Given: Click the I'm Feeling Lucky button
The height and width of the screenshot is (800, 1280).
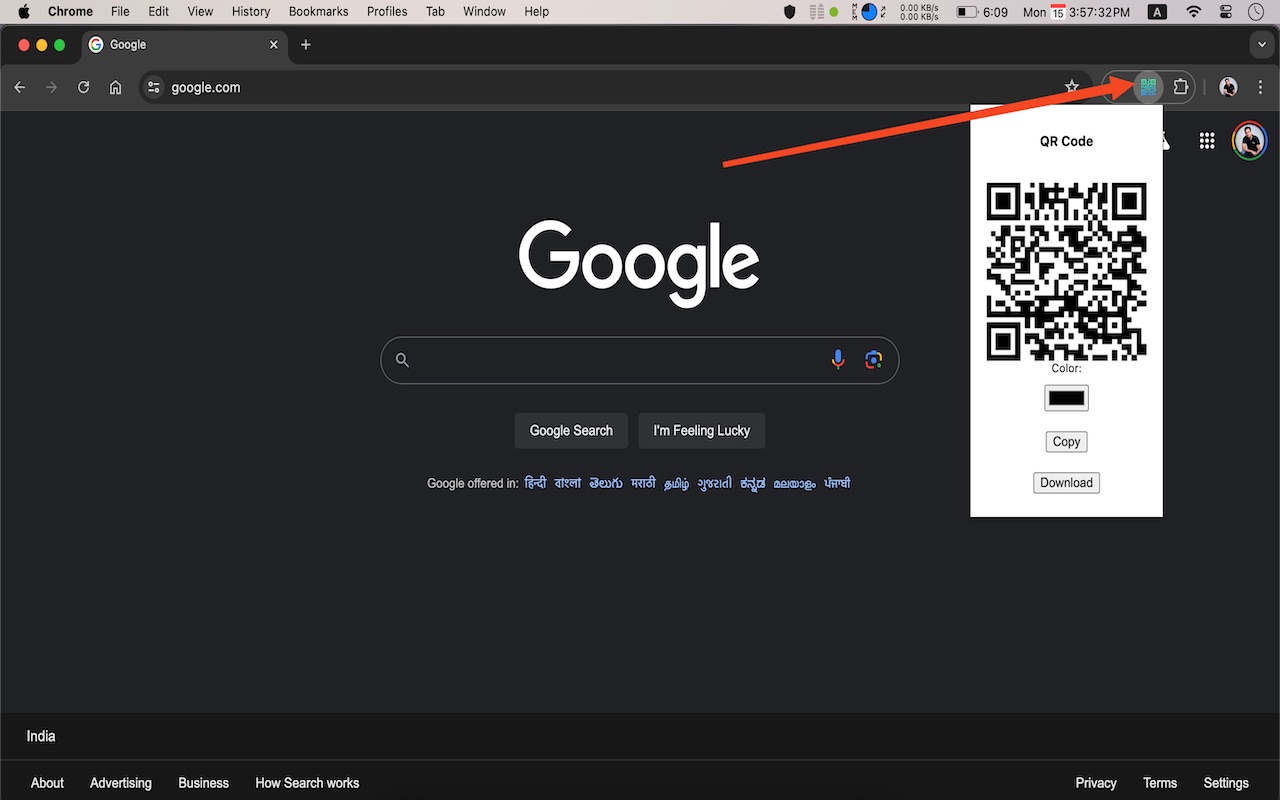Looking at the screenshot, I should (702, 431).
